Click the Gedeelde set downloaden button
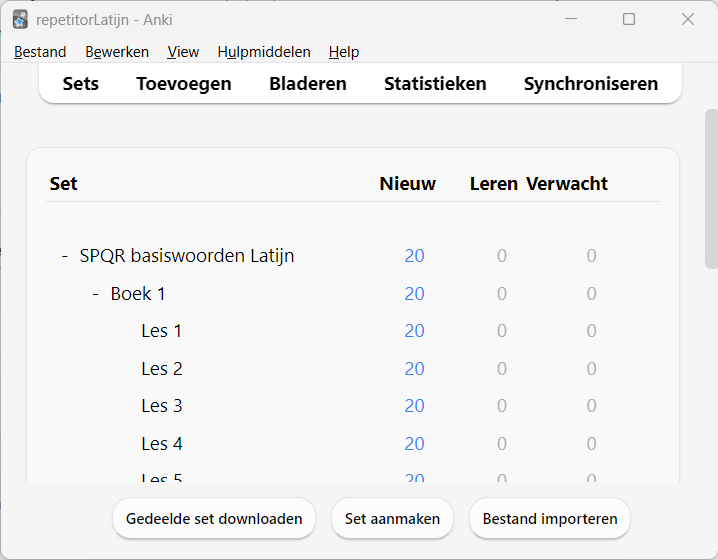The image size is (718, 560). (x=214, y=518)
